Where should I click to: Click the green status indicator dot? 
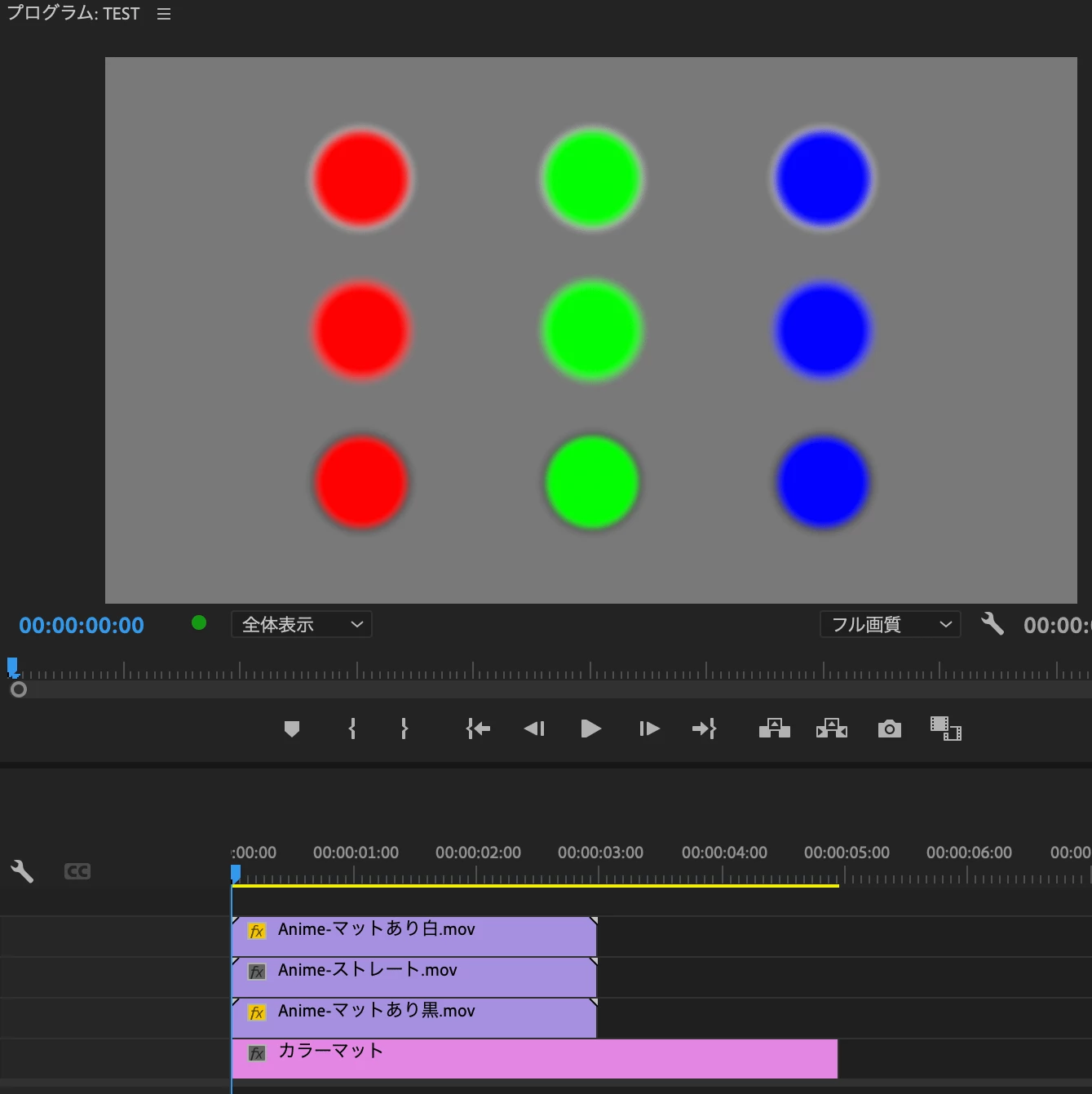[199, 623]
